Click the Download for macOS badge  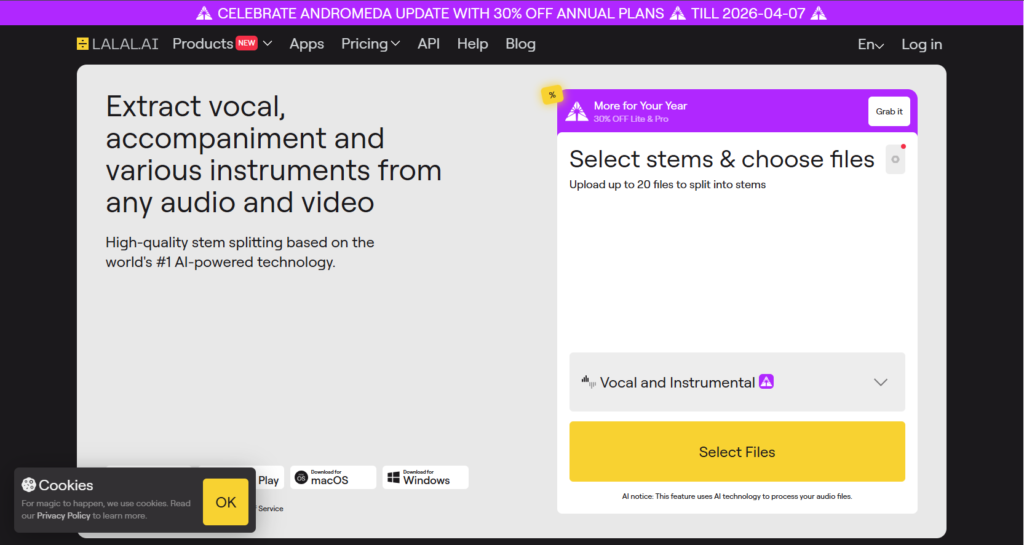(x=333, y=477)
